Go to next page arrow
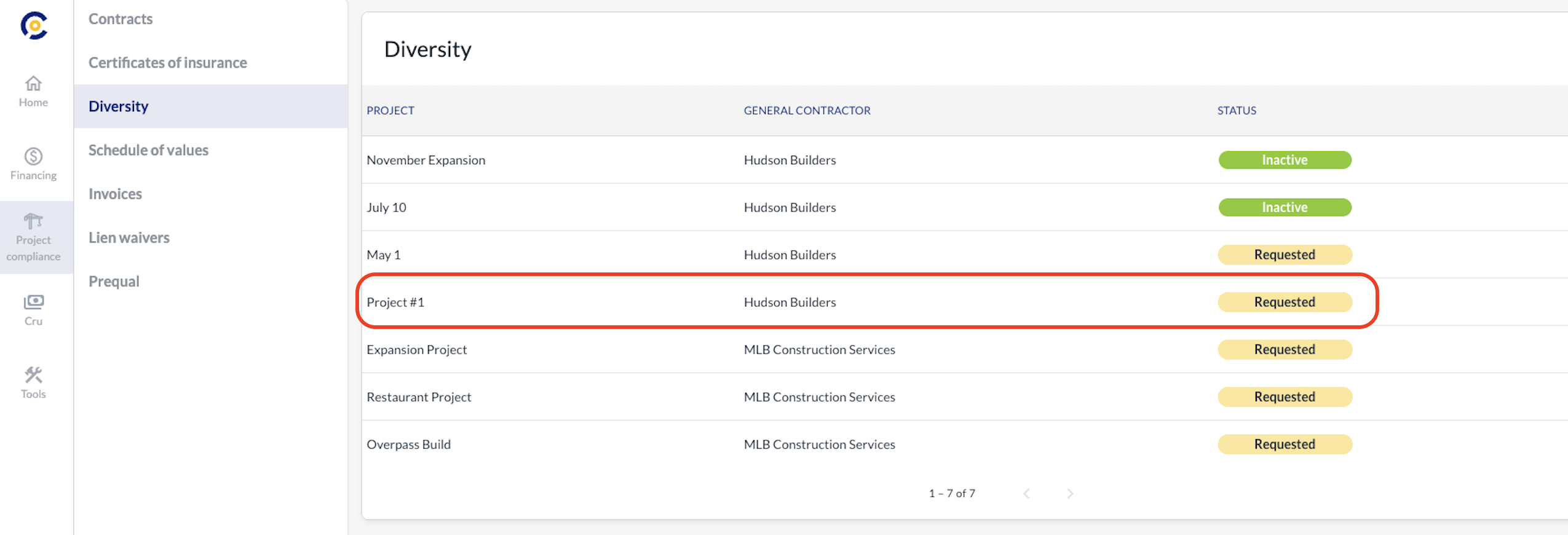Viewport: 1568px width, 535px height. pos(1070,494)
